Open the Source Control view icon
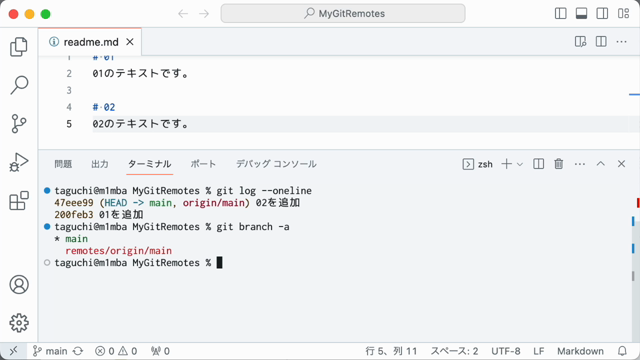The image size is (640, 360). tap(19, 124)
